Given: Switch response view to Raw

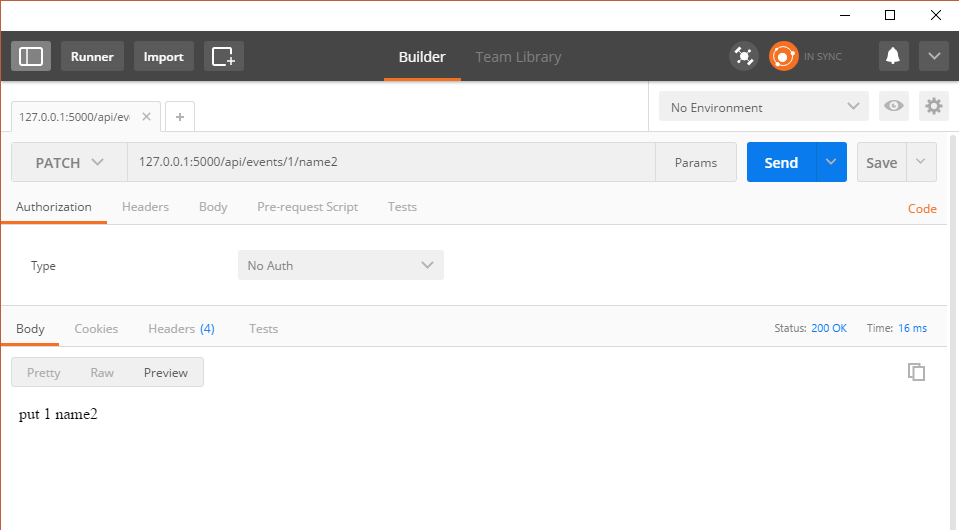Looking at the screenshot, I should click(x=102, y=373).
